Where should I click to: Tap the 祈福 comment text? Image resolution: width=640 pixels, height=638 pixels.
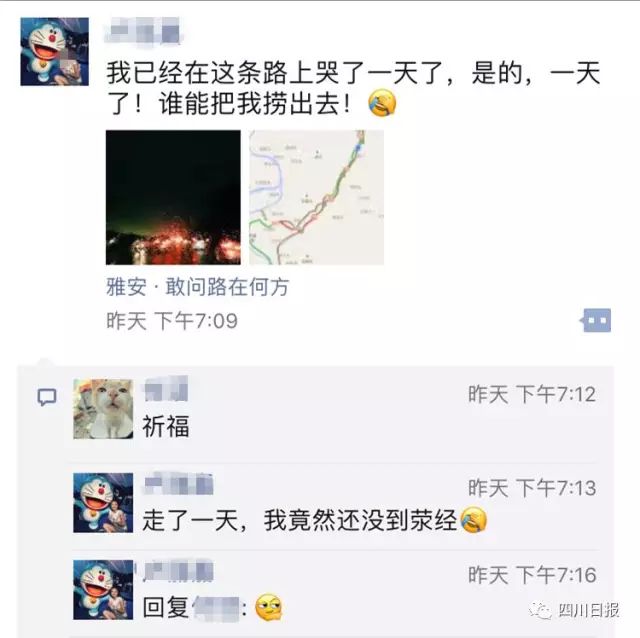(x=166, y=426)
